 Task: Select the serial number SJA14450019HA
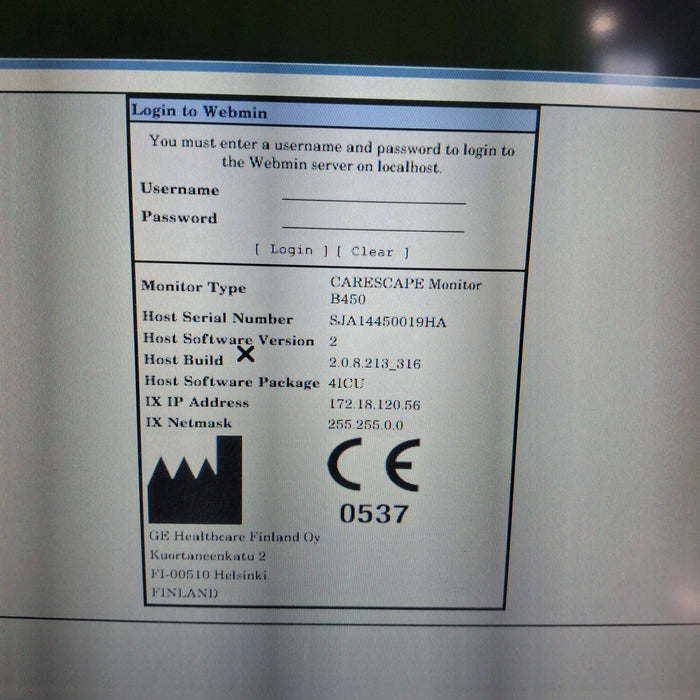click(x=388, y=321)
